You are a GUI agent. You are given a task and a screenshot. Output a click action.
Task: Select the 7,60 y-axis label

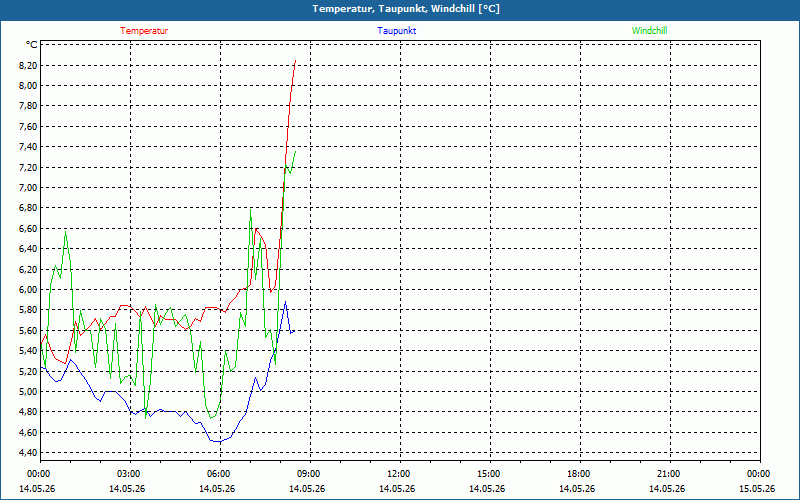tap(29, 127)
